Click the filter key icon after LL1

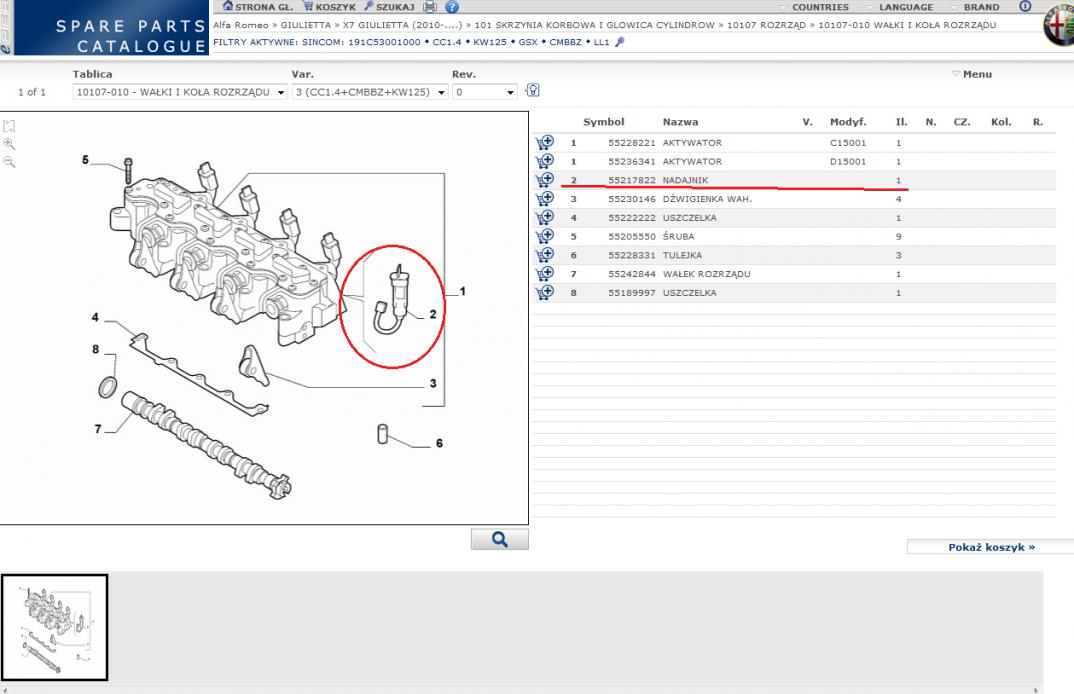620,42
